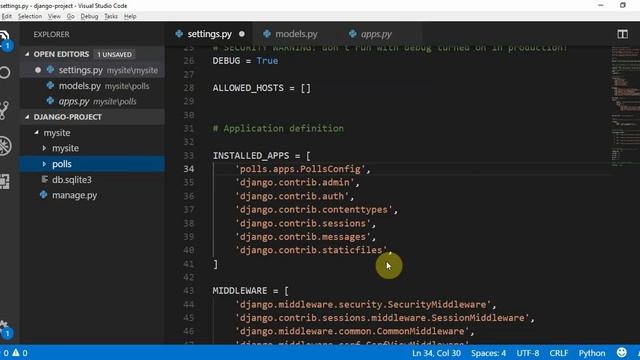Open the Edit menu

click(x=7, y=16)
